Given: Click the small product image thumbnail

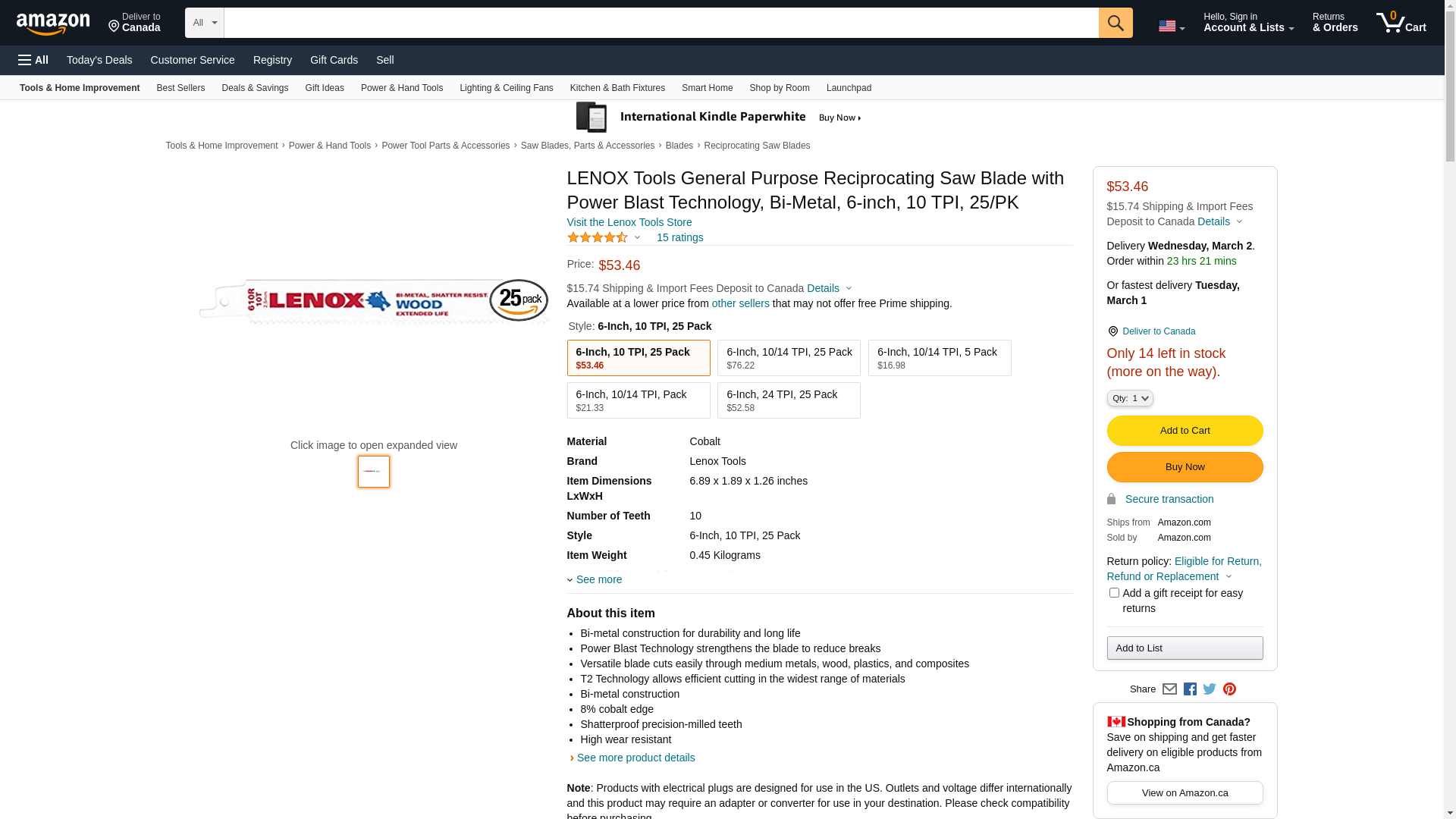Looking at the screenshot, I should tap(373, 472).
